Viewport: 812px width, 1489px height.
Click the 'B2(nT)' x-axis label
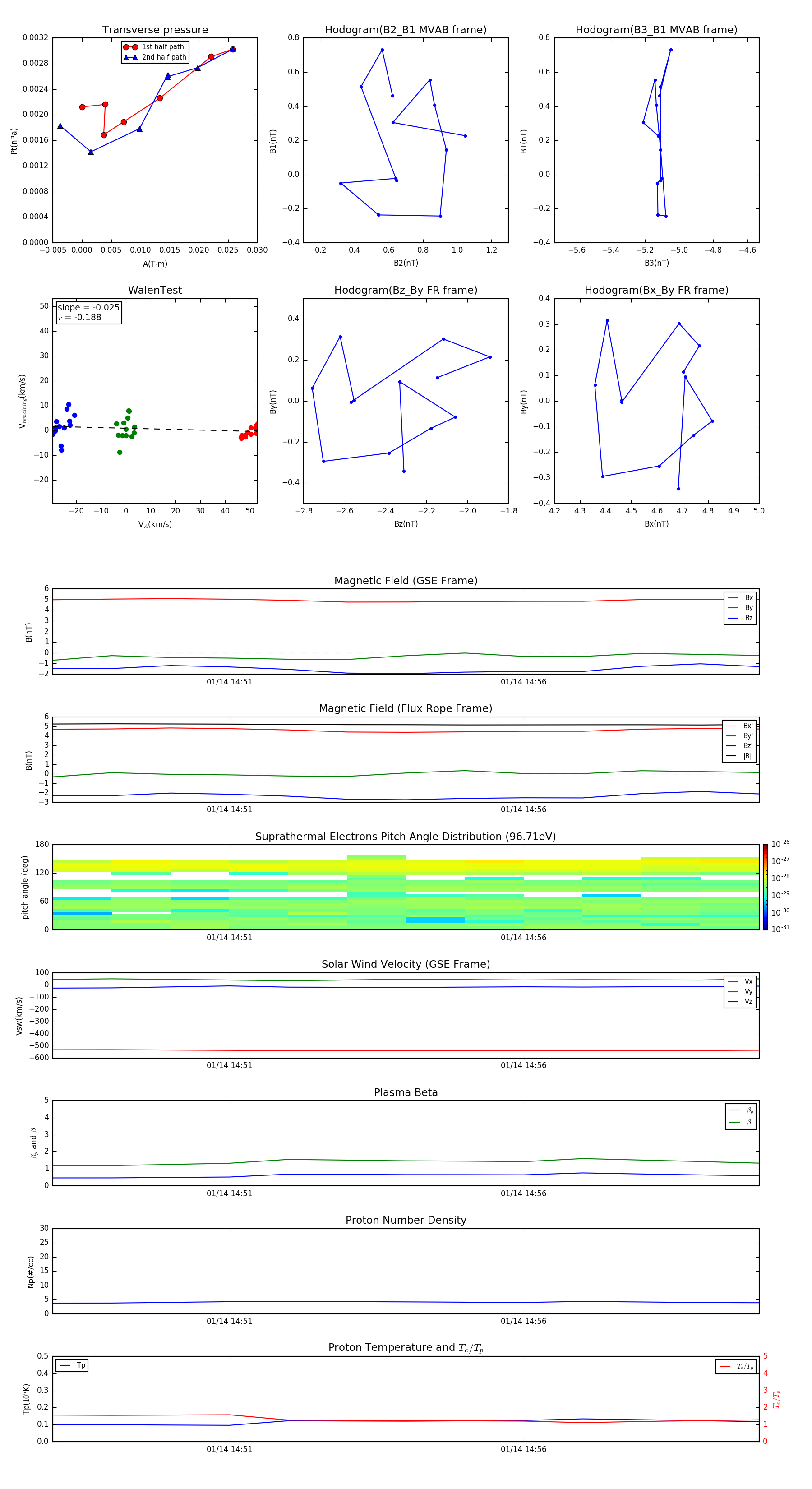click(406, 263)
